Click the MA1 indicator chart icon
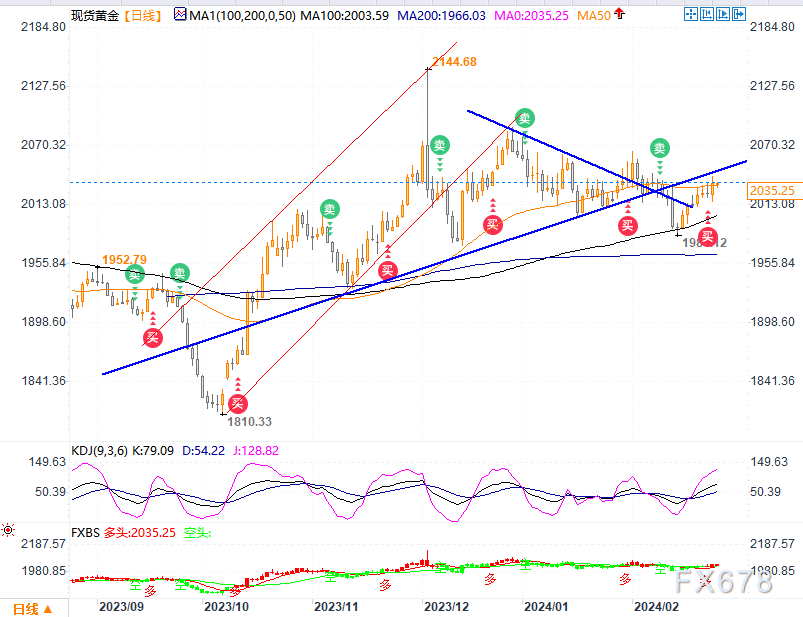The height and width of the screenshot is (617, 803). pyautogui.click(x=180, y=14)
